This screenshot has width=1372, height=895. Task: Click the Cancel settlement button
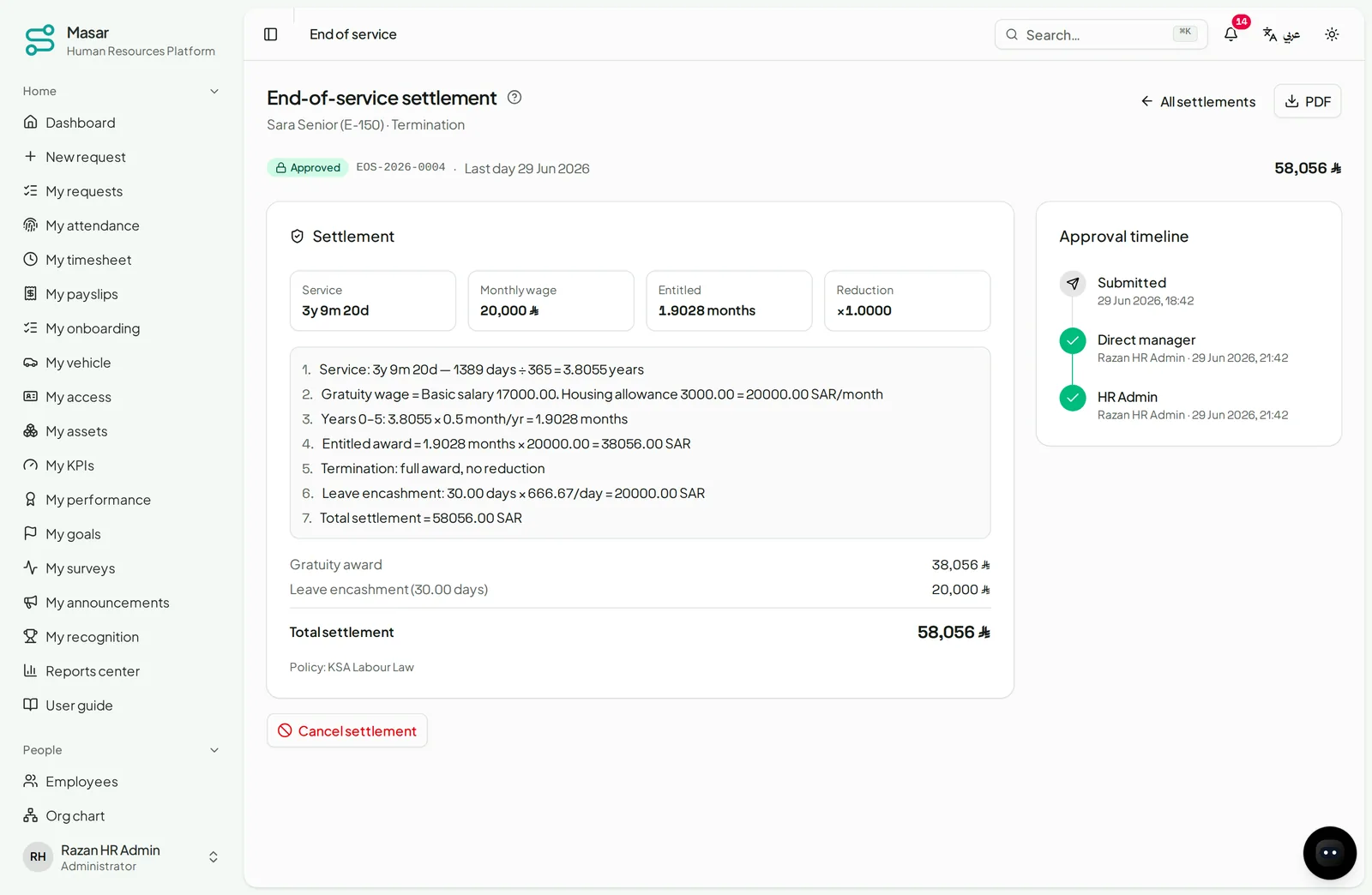(347, 730)
